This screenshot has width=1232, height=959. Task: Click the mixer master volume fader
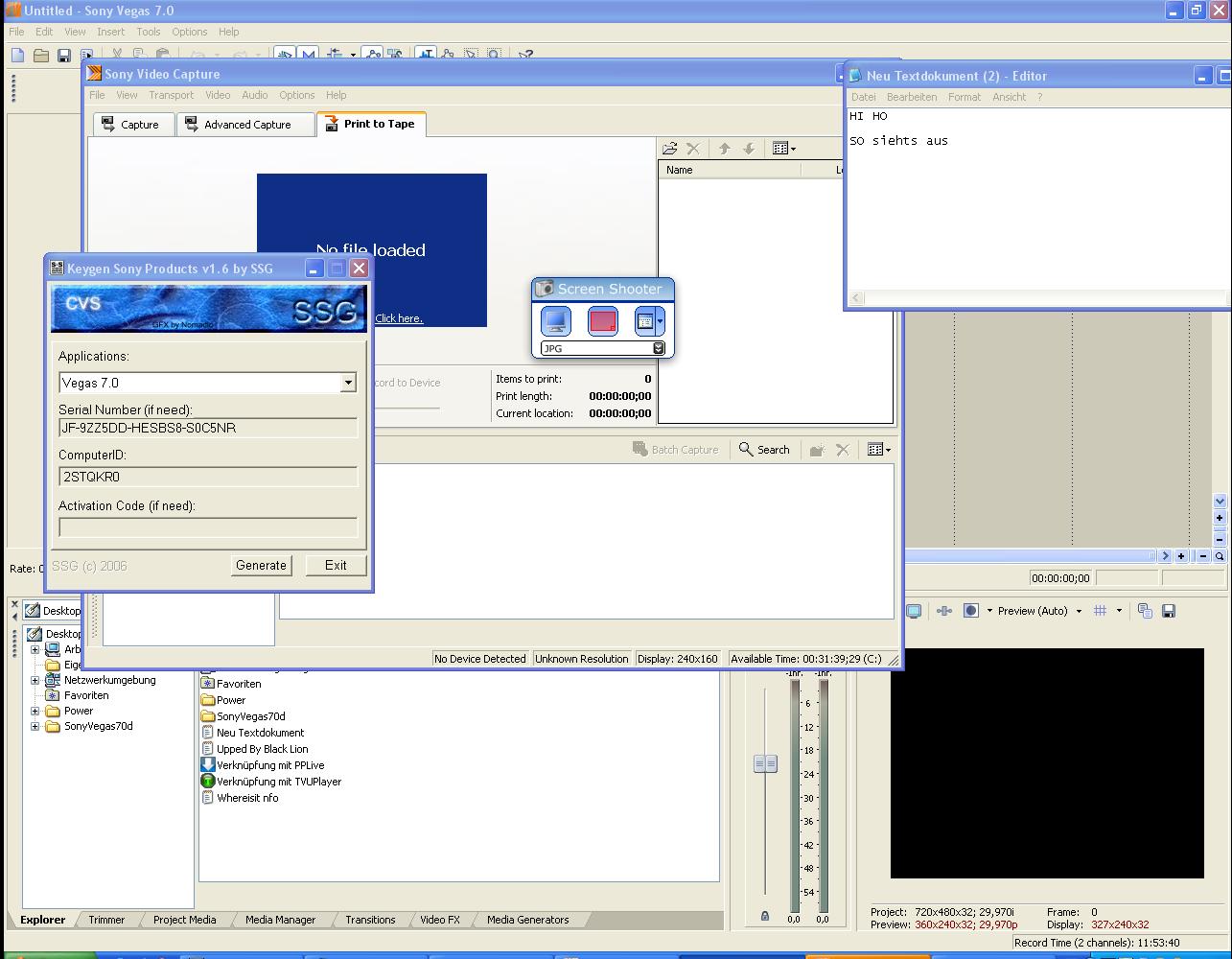(765, 763)
